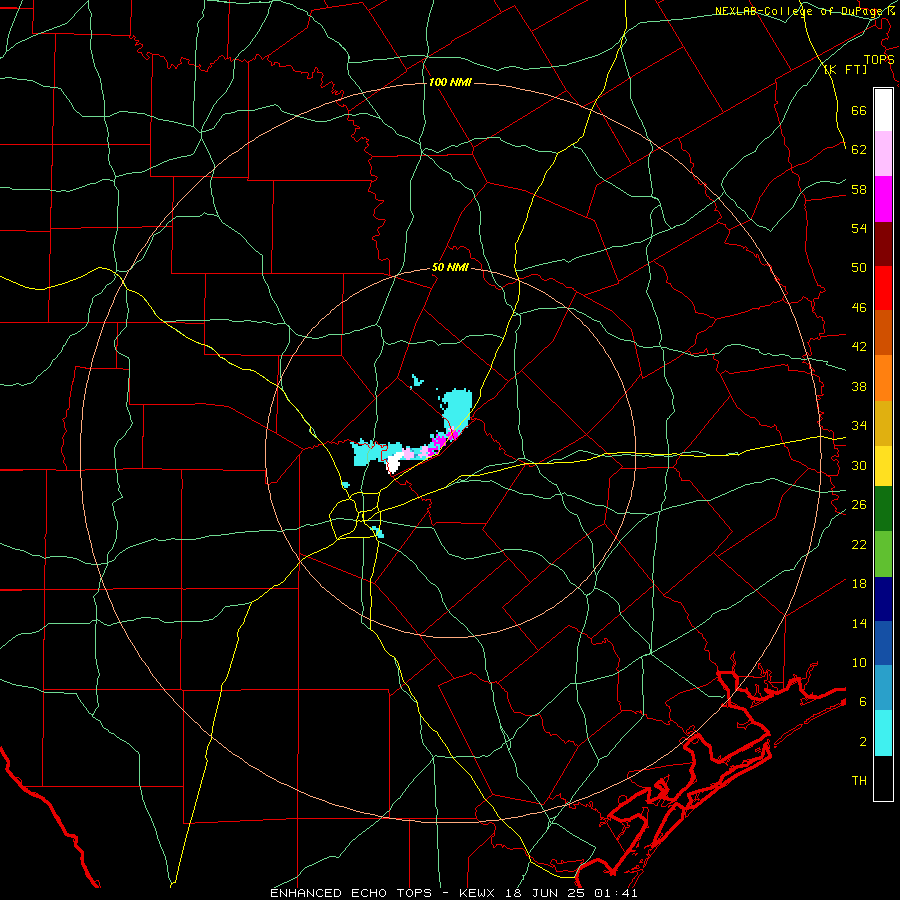Click the cyan echo area west of the white core

369,453
